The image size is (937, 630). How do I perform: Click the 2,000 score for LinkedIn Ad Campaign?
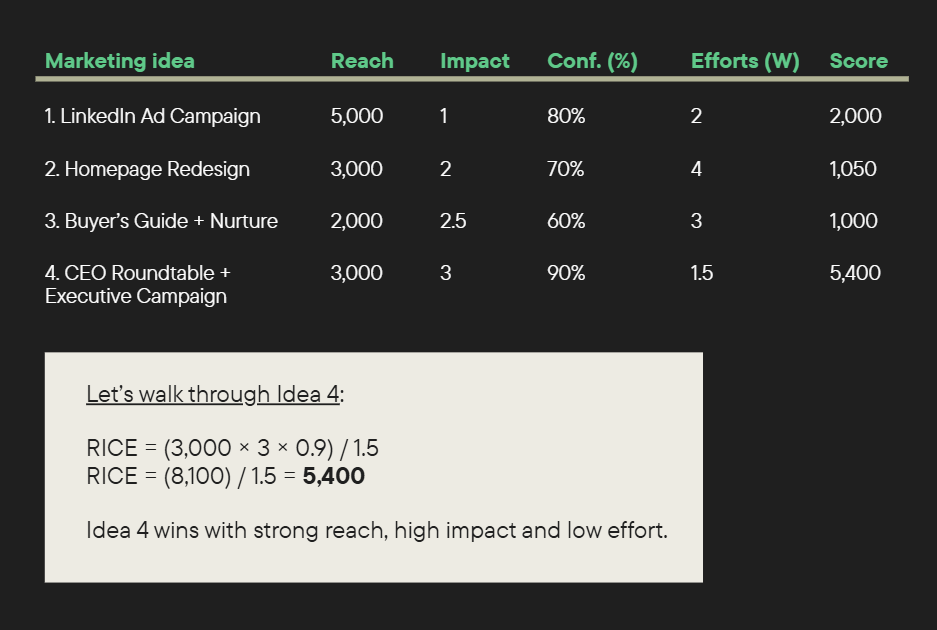pyautogui.click(x=855, y=116)
